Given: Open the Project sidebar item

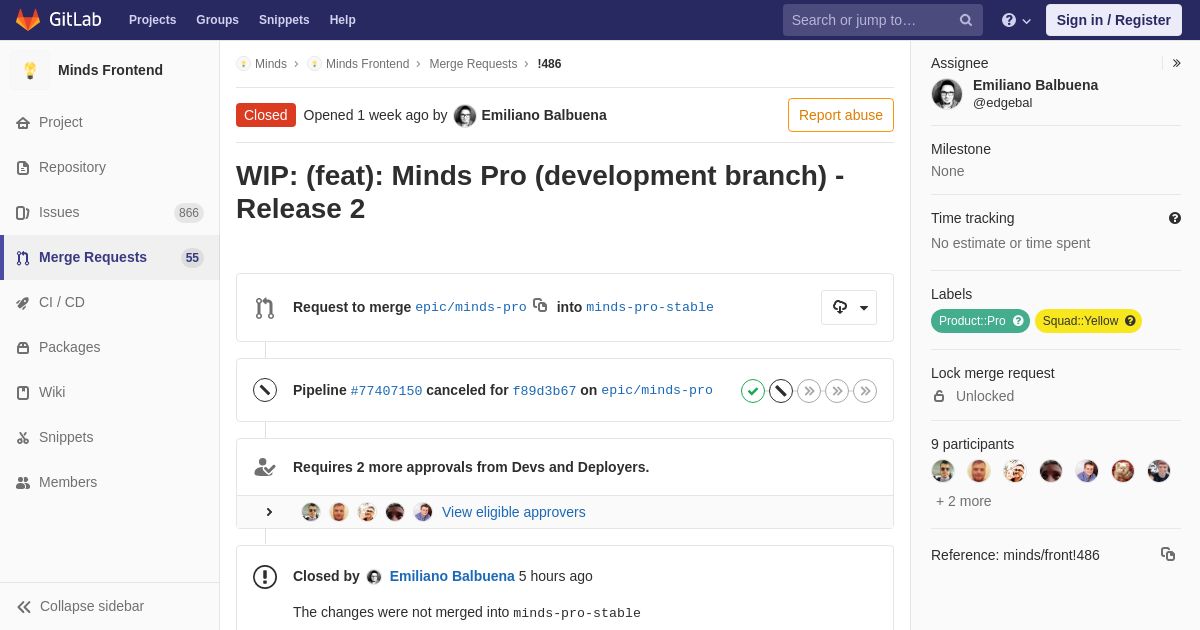Looking at the screenshot, I should click(110, 122).
